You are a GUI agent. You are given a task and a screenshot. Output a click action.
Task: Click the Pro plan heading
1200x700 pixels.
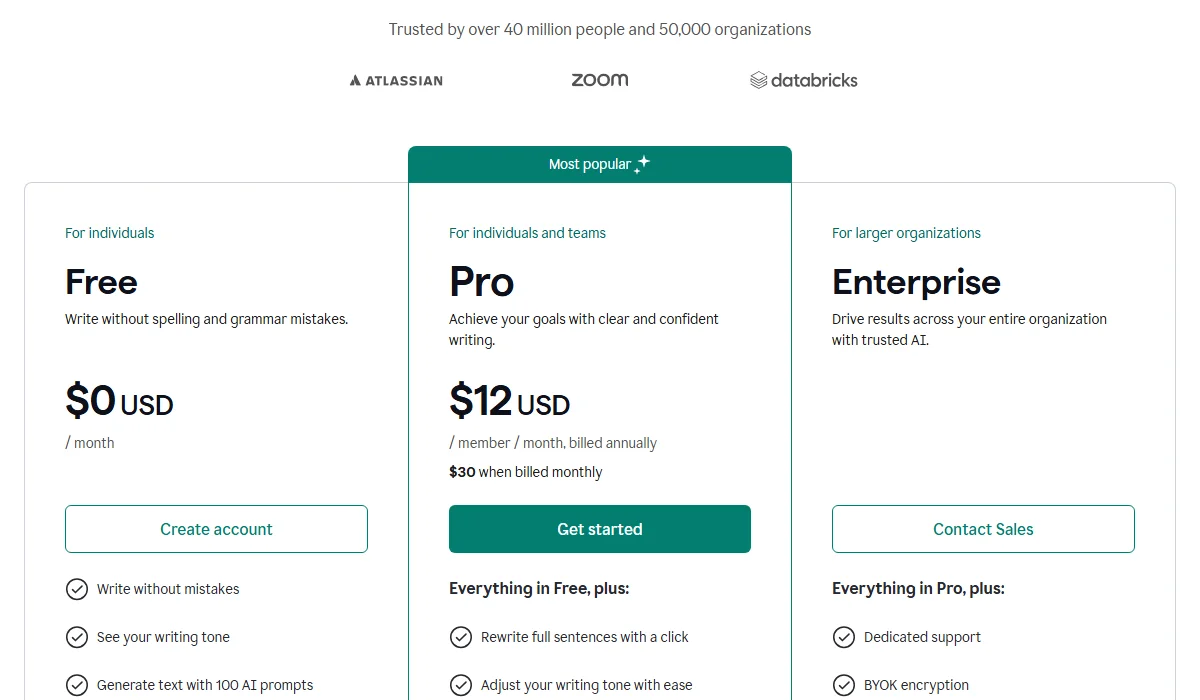(481, 282)
